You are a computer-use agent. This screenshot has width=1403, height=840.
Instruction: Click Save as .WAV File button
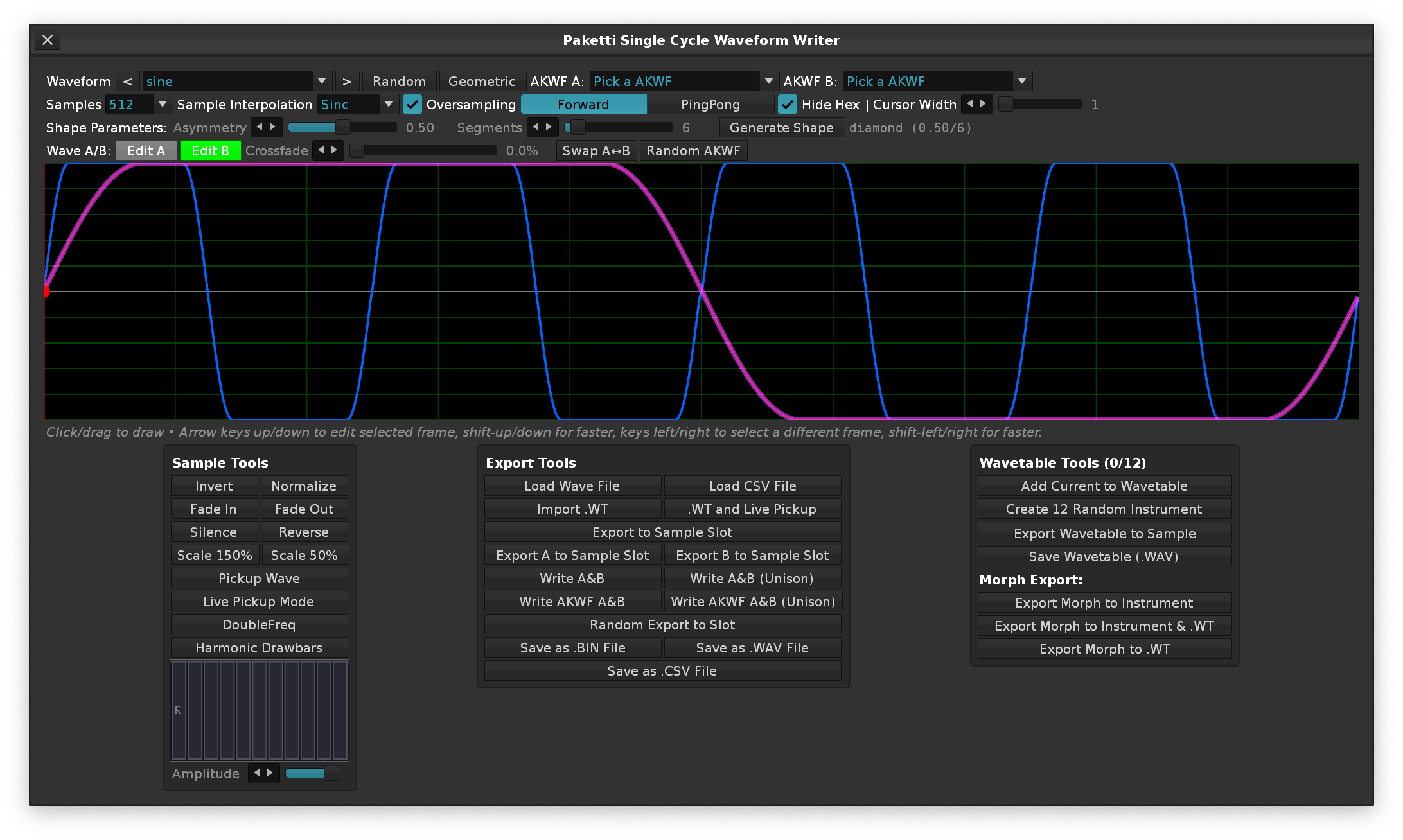coord(752,648)
